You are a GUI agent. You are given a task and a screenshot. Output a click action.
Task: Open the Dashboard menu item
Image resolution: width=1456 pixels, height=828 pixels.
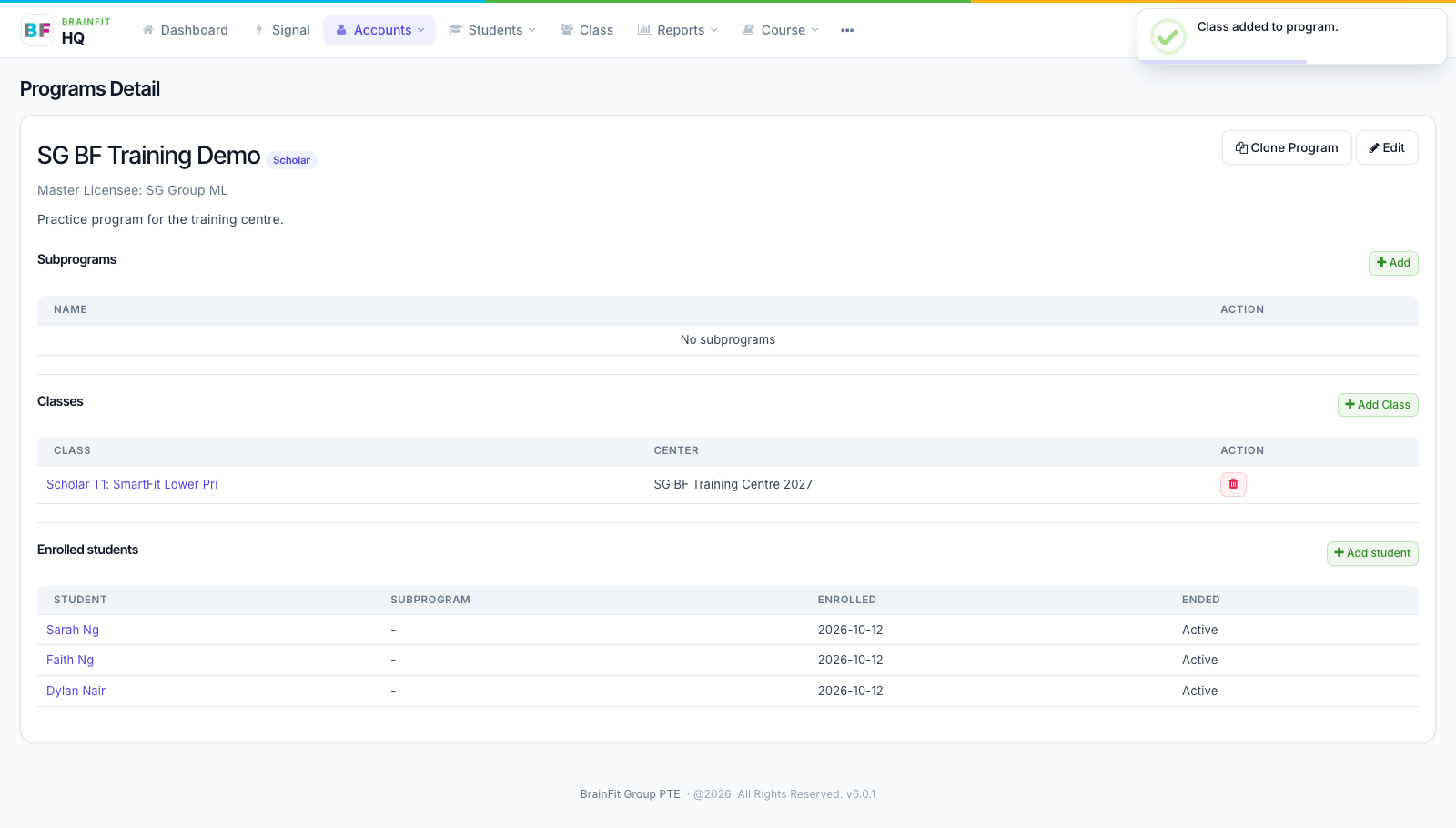click(x=186, y=30)
